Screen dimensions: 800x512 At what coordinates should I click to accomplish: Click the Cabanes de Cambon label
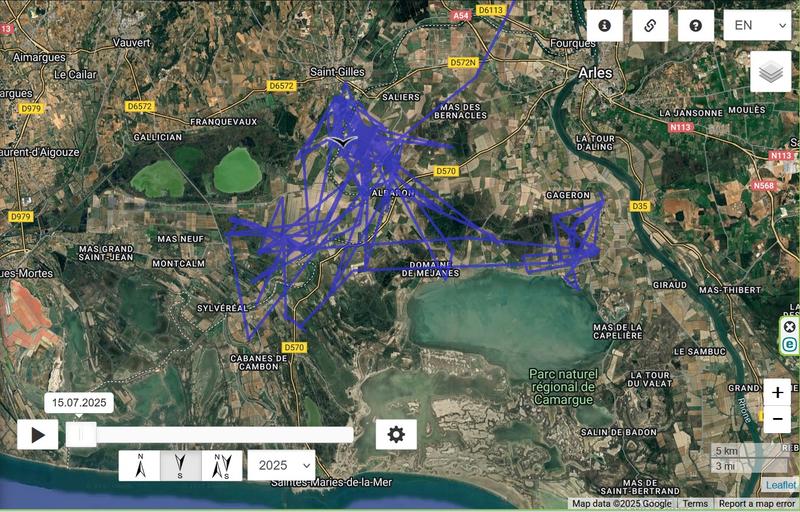259,363
